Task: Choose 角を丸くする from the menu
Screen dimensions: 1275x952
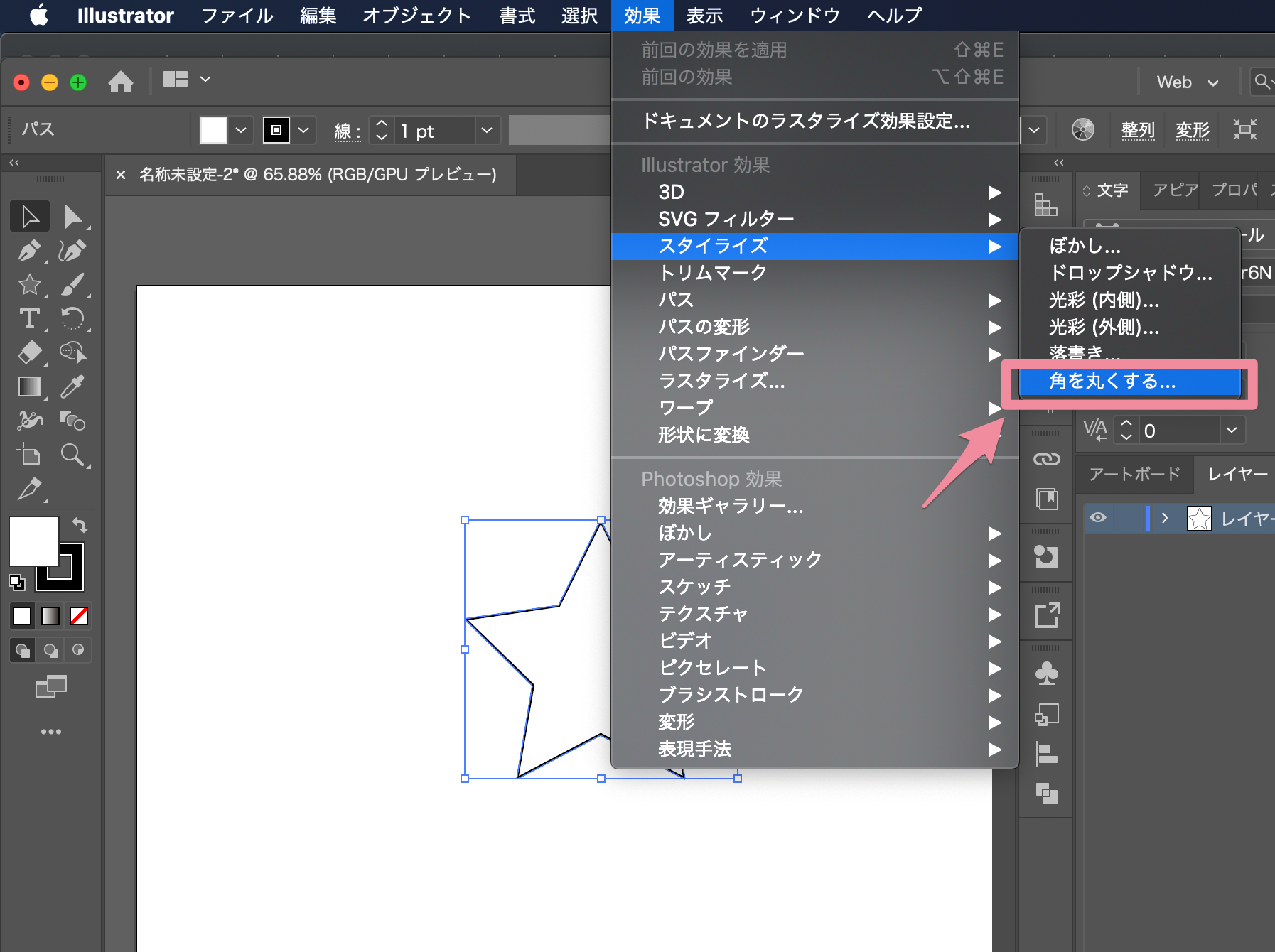Action: pos(1113,382)
